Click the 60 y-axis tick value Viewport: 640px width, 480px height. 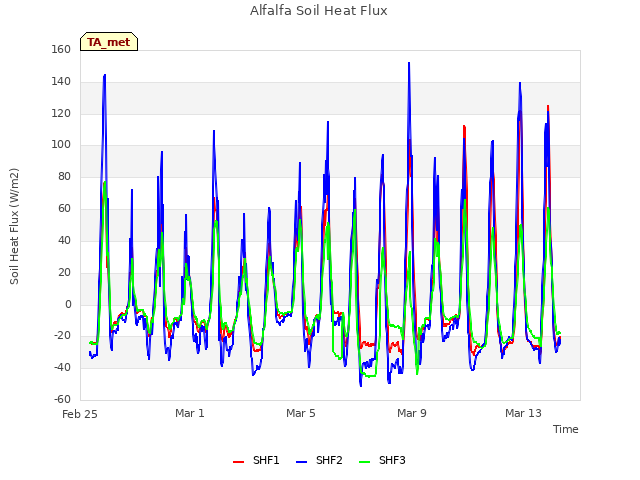click(64, 208)
